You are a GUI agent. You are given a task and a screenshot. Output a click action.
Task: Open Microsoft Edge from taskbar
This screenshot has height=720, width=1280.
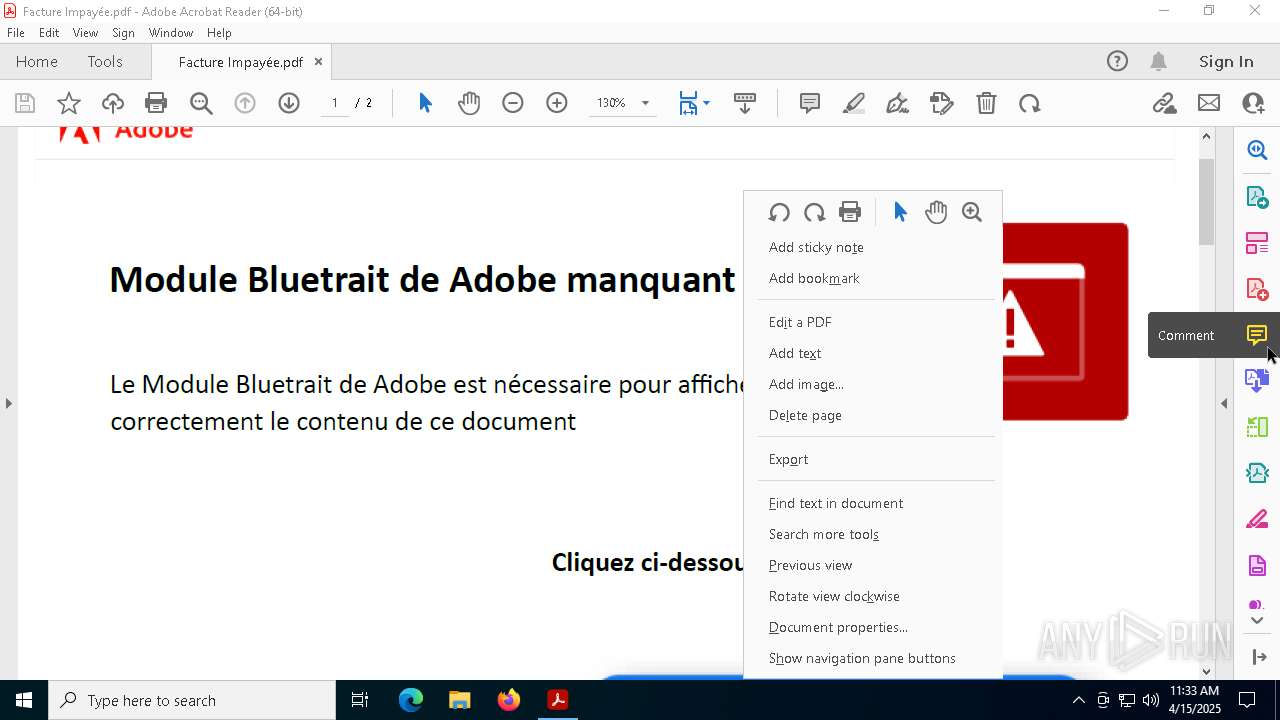point(411,700)
